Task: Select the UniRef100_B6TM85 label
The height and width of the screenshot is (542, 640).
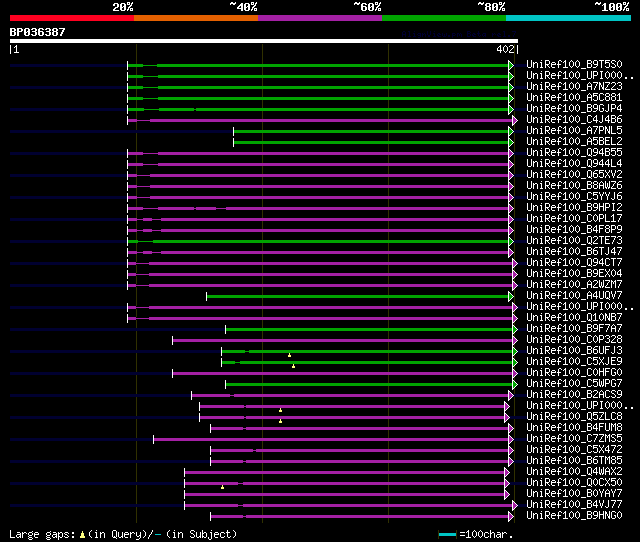Action: tap(574, 461)
